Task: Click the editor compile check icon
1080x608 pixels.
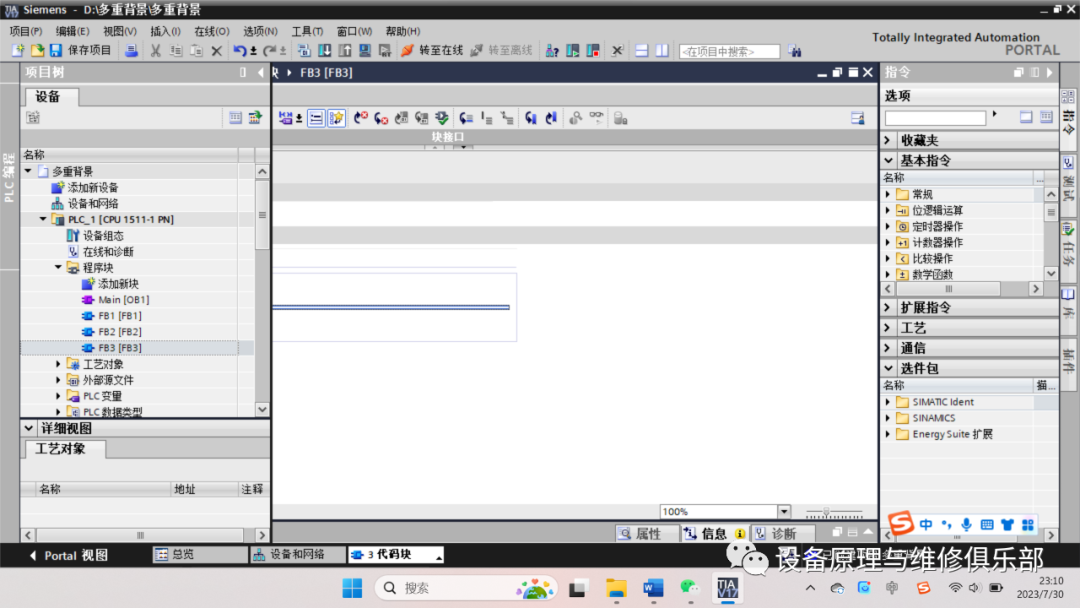Action: pos(442,118)
